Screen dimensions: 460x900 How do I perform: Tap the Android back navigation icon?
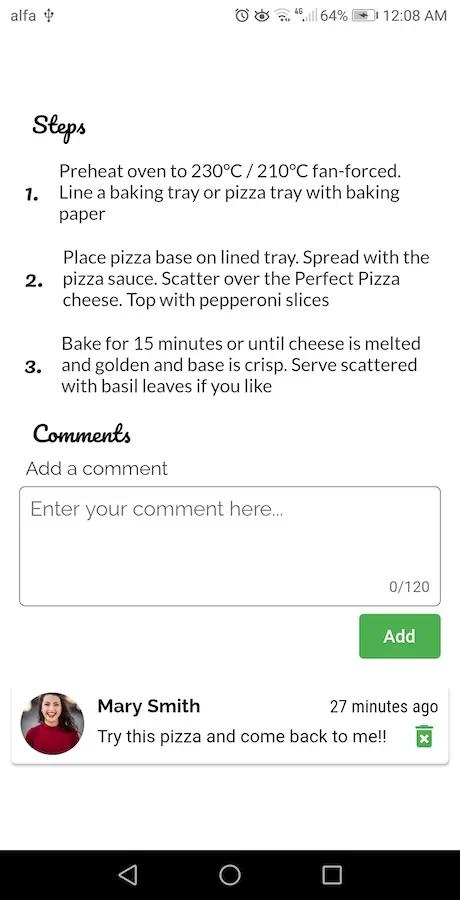(127, 875)
